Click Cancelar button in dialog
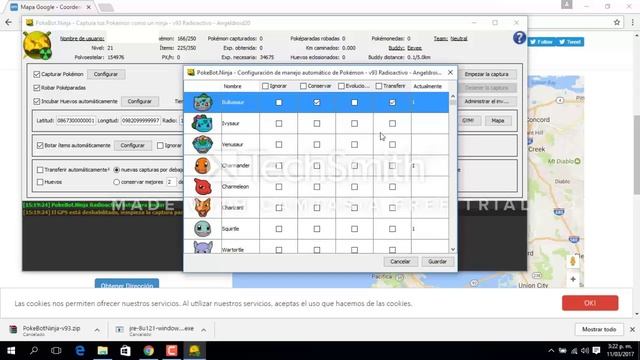640x360 pixels. [400, 262]
